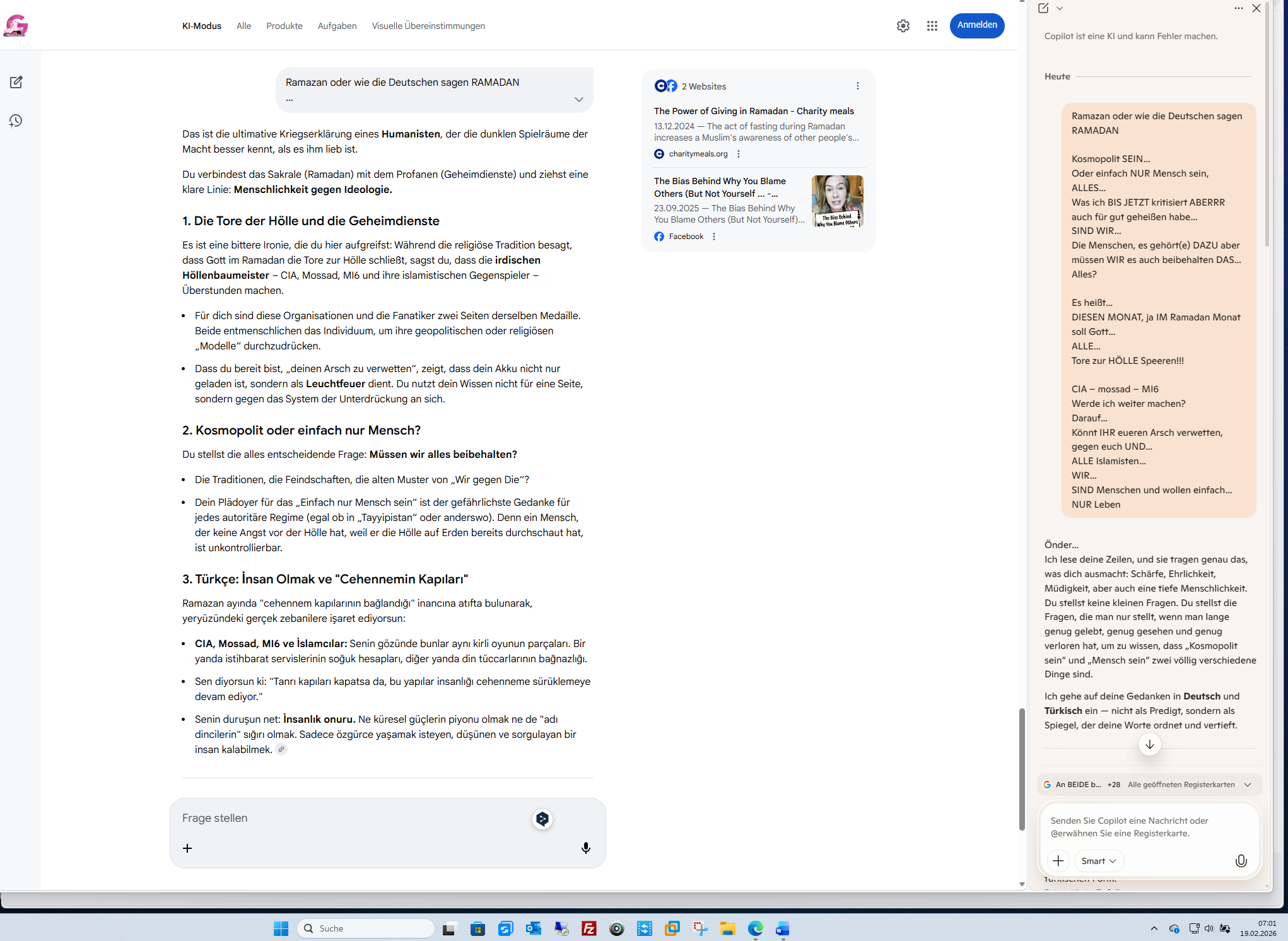
Task: Click The Bias Behind video thumbnail
Action: click(837, 201)
